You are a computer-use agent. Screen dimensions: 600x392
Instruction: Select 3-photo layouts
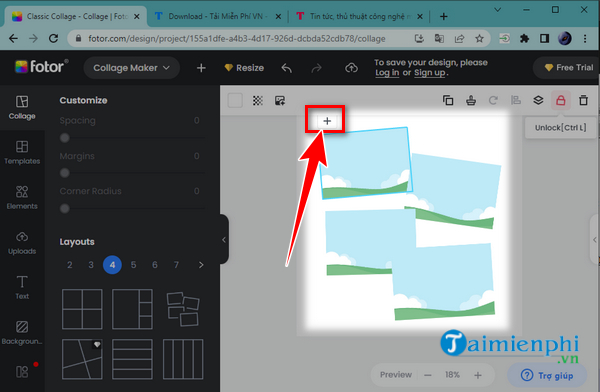(x=91, y=265)
